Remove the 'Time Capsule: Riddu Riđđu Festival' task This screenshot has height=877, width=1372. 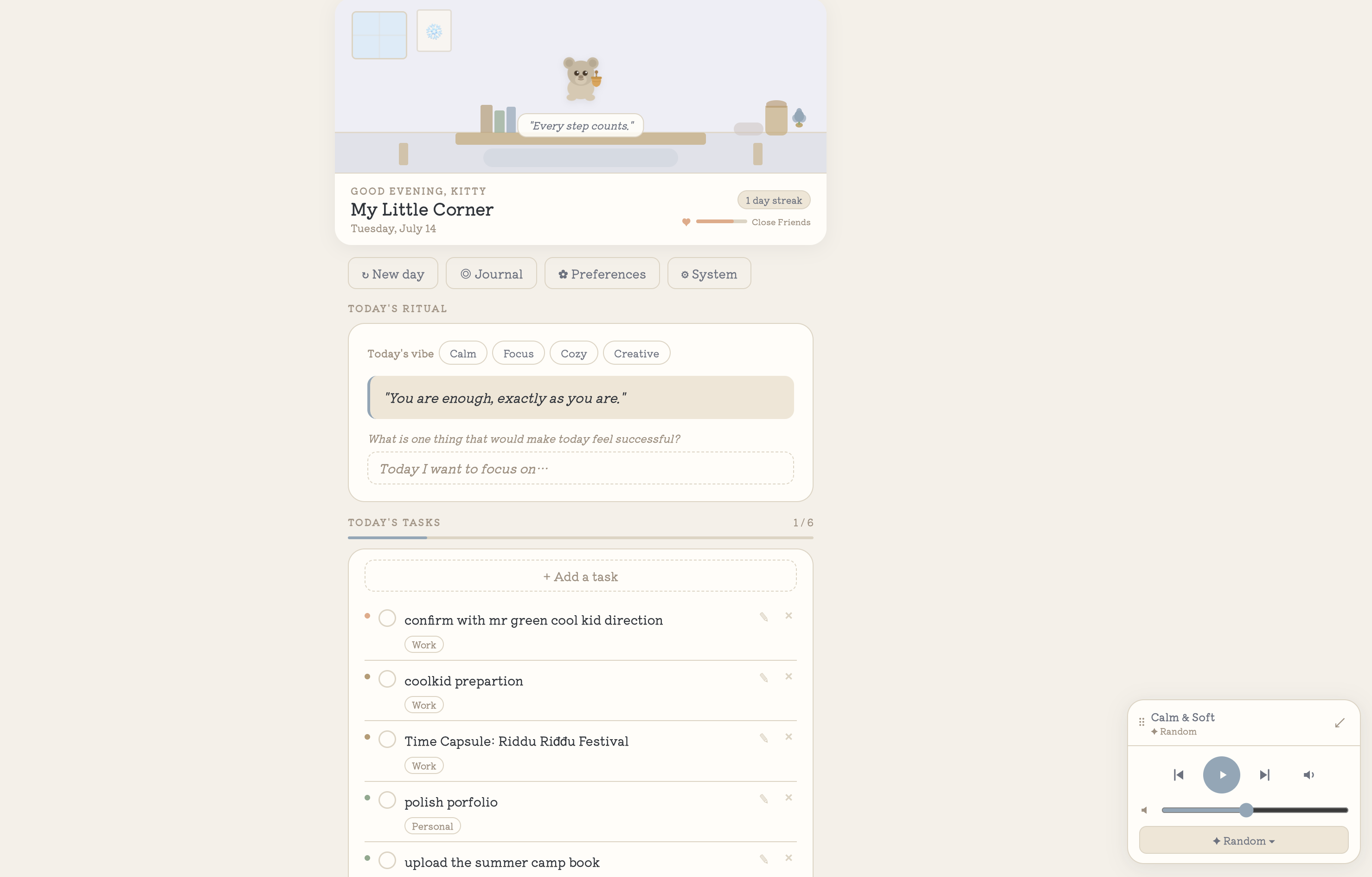pos(789,737)
